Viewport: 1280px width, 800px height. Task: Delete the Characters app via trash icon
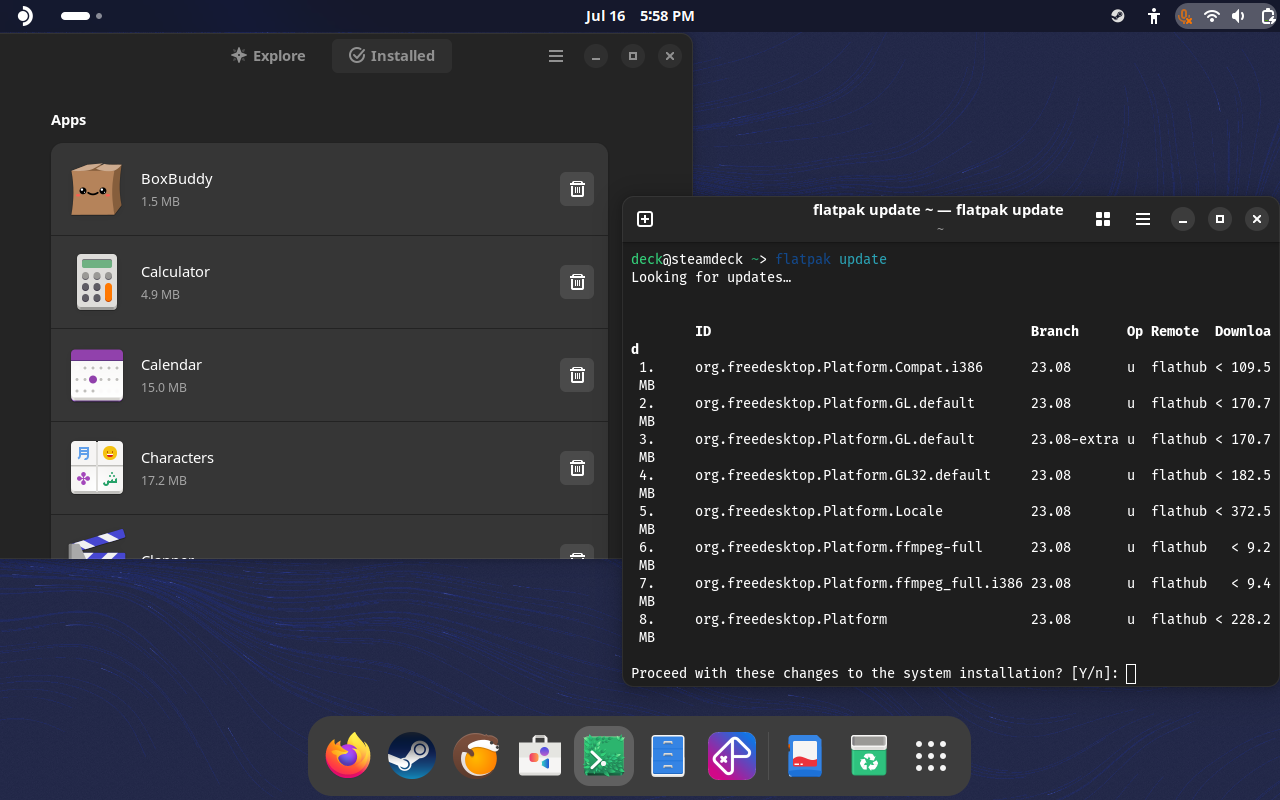tap(577, 468)
